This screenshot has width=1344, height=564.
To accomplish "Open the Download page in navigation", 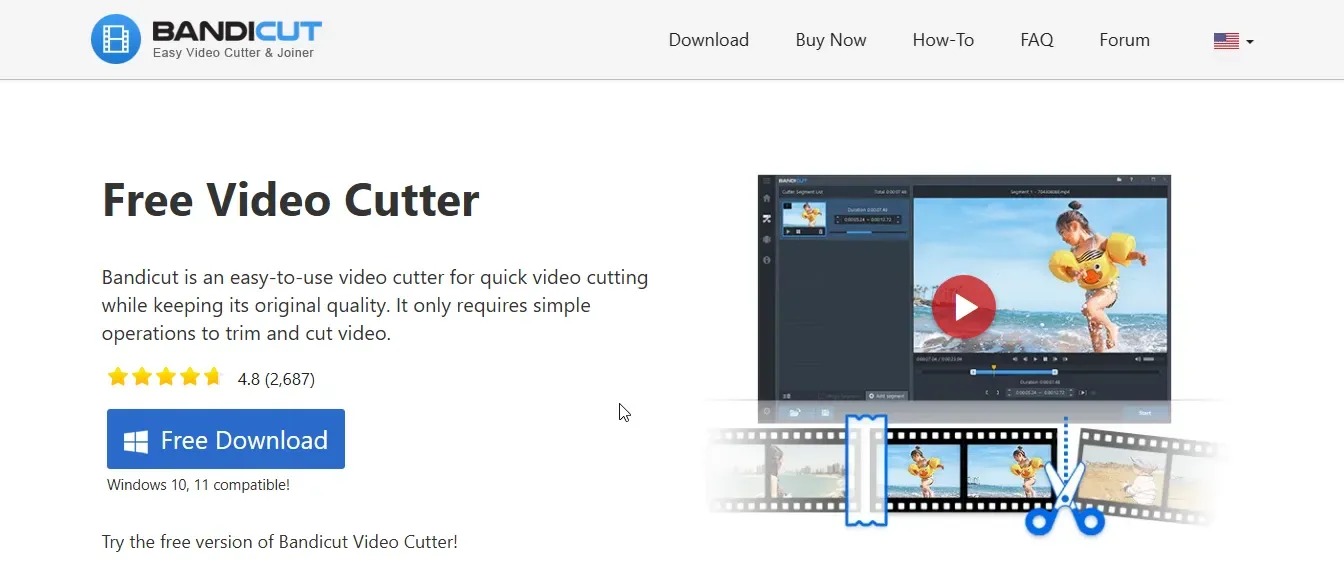I will click(708, 40).
